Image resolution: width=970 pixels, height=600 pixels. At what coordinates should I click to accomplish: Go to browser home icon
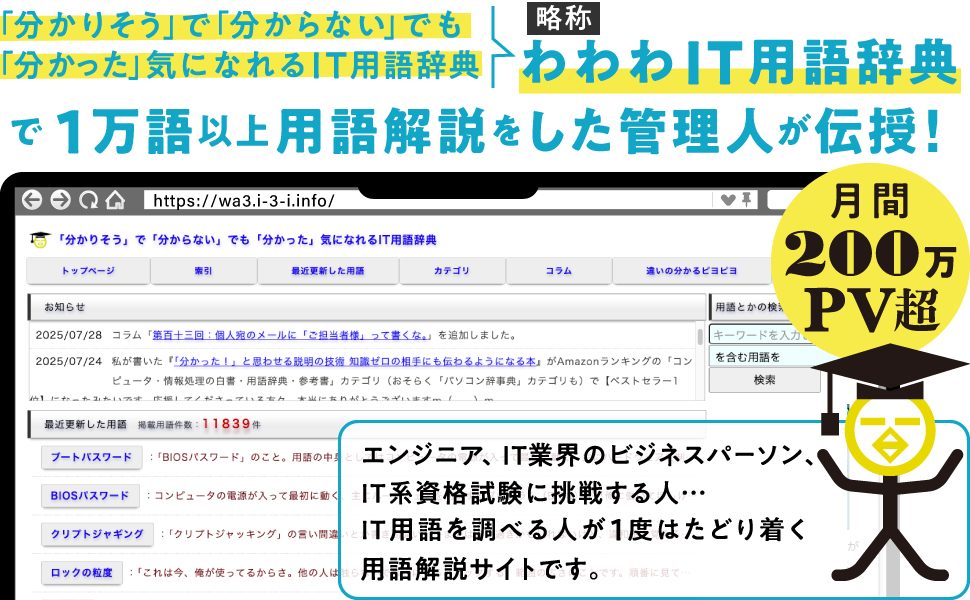point(115,200)
